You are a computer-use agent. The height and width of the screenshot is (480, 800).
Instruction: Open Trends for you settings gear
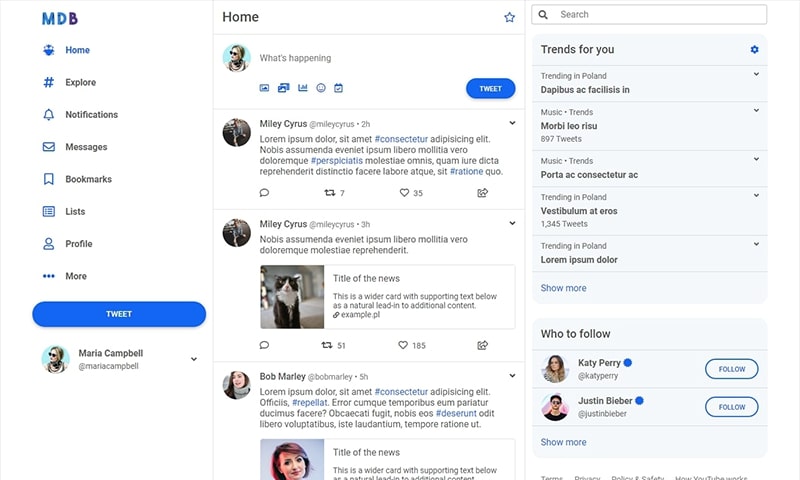[755, 49]
